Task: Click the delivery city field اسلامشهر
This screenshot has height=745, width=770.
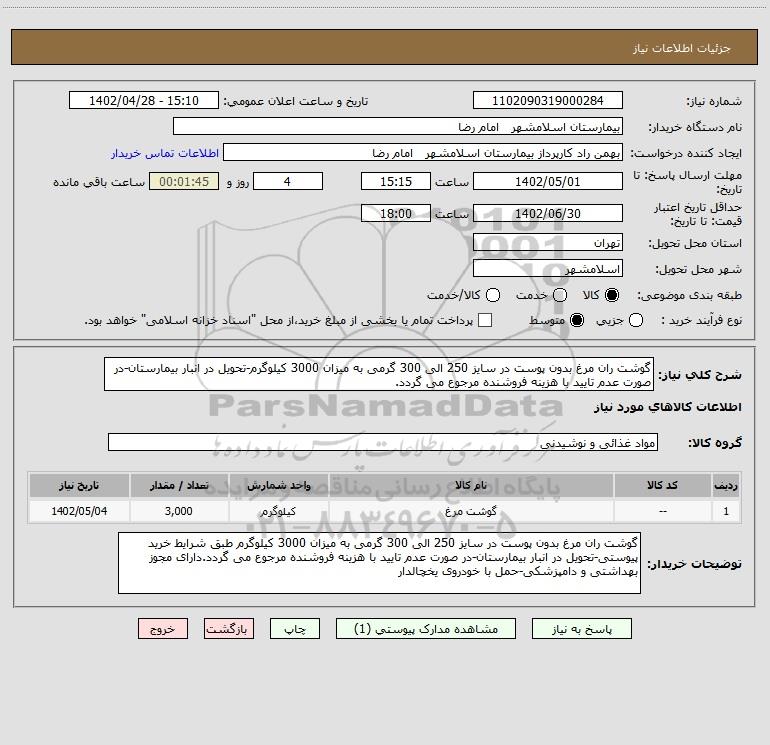Action: point(548,268)
